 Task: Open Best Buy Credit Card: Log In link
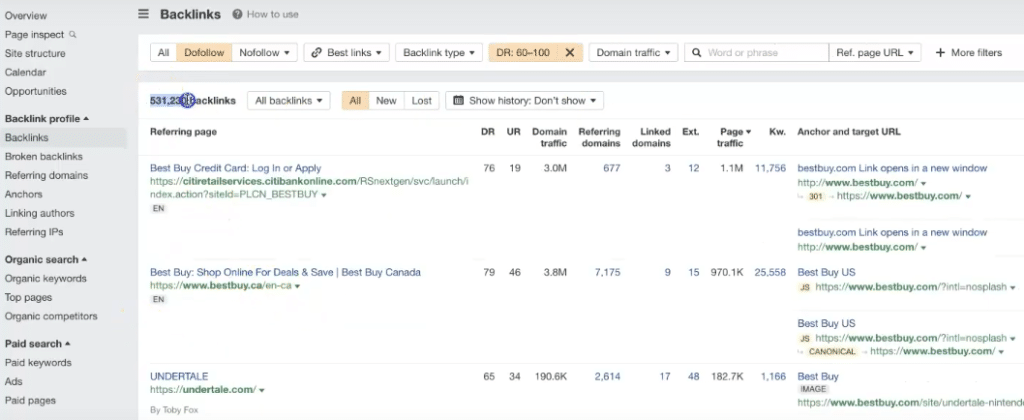[x=236, y=168]
